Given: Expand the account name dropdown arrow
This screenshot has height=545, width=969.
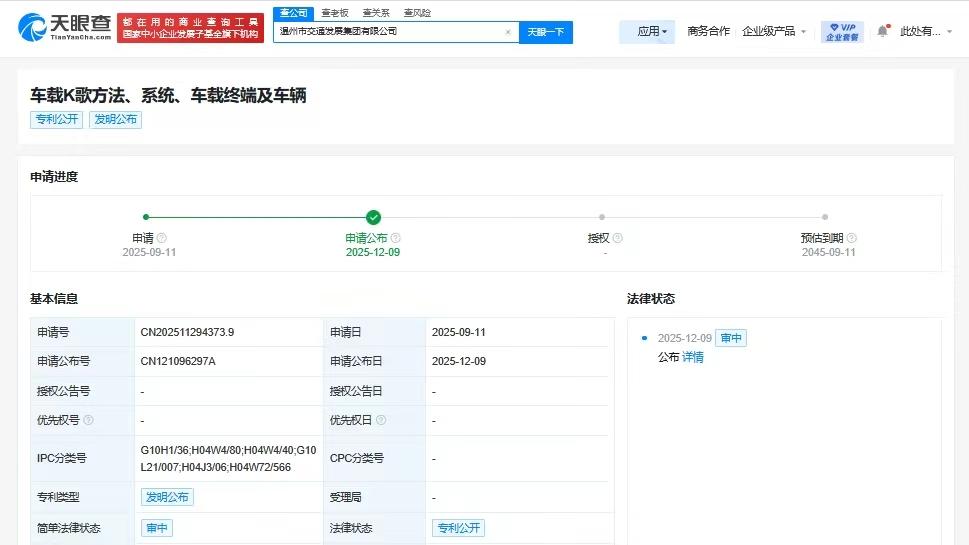Looking at the screenshot, I should 950,32.
